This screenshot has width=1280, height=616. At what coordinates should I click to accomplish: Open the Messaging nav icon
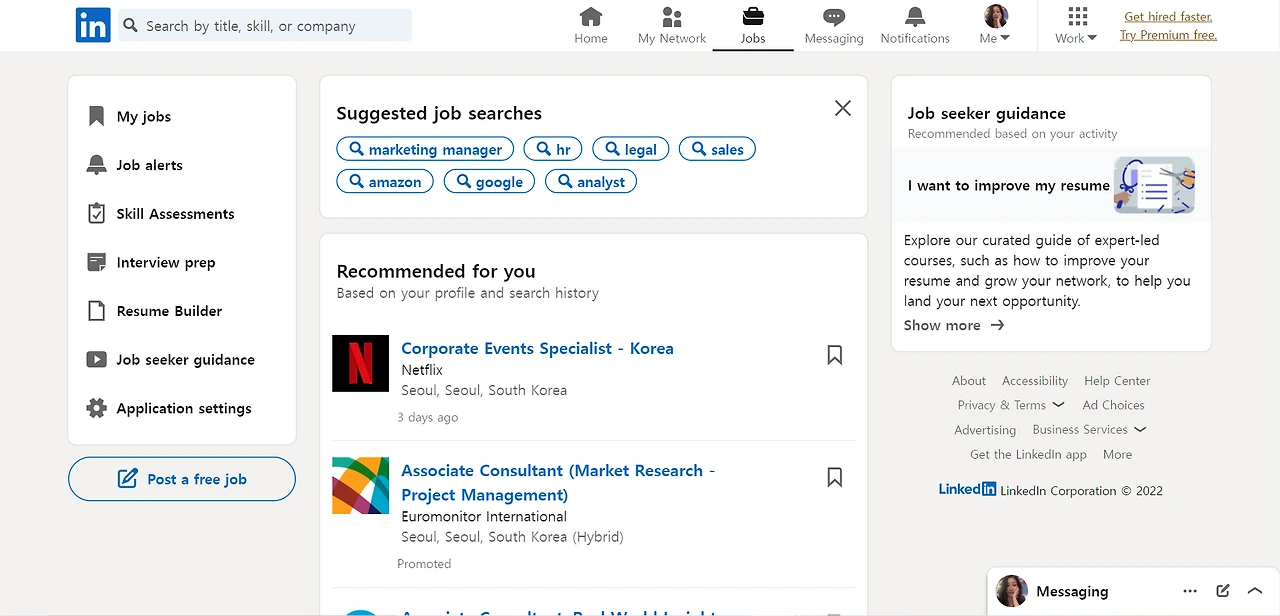[834, 17]
